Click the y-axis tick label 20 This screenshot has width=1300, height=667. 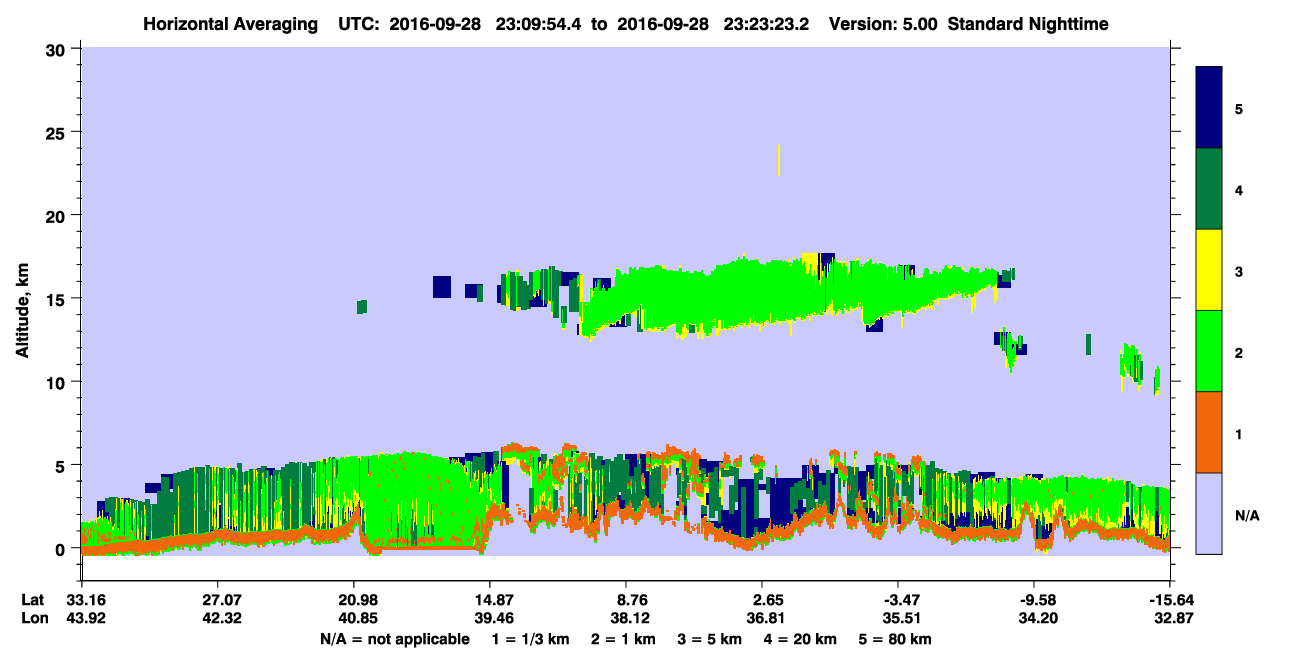pos(58,215)
